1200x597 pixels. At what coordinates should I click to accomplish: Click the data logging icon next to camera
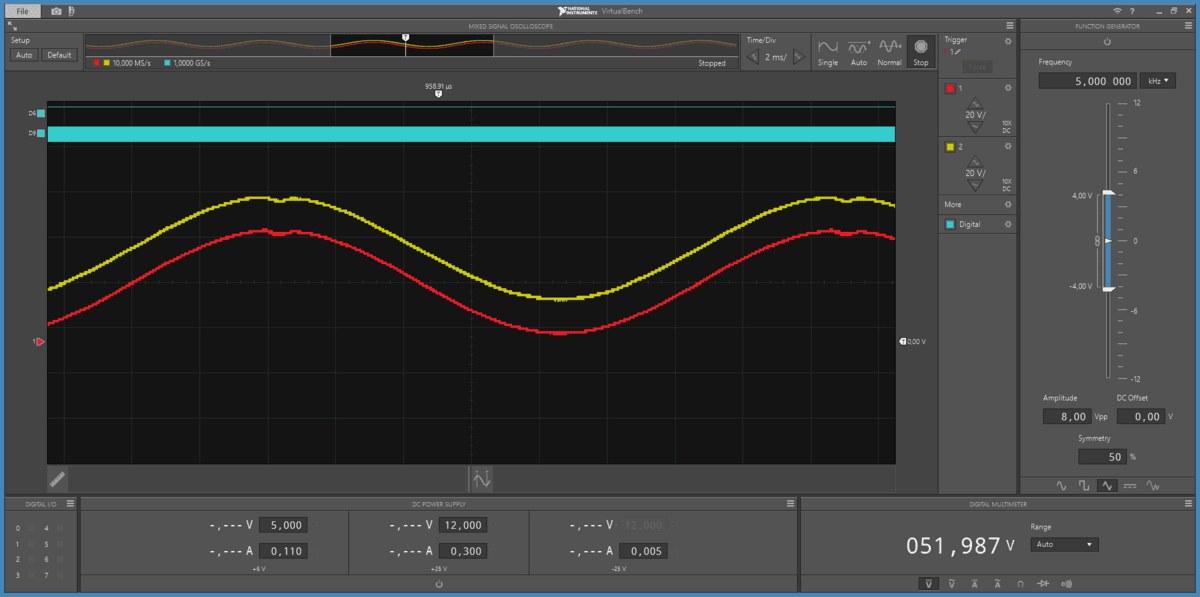71,10
